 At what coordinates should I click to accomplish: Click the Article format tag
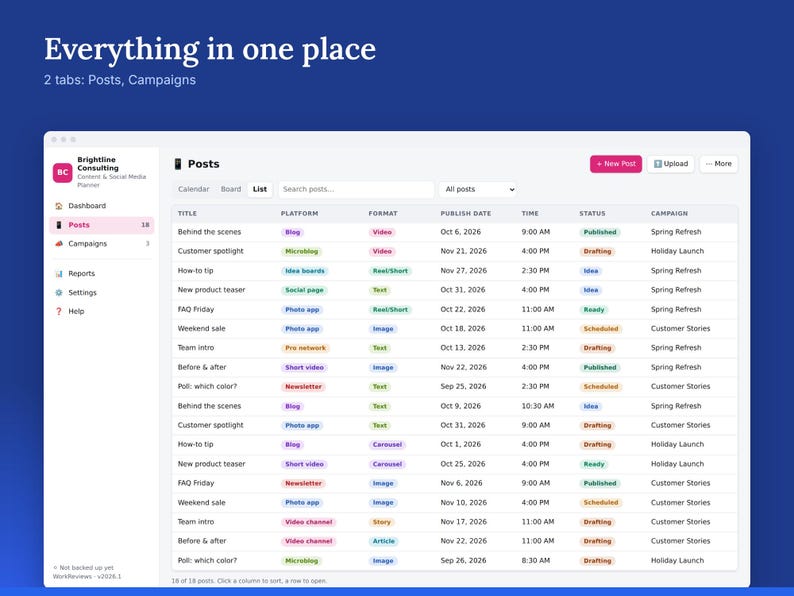pos(383,541)
